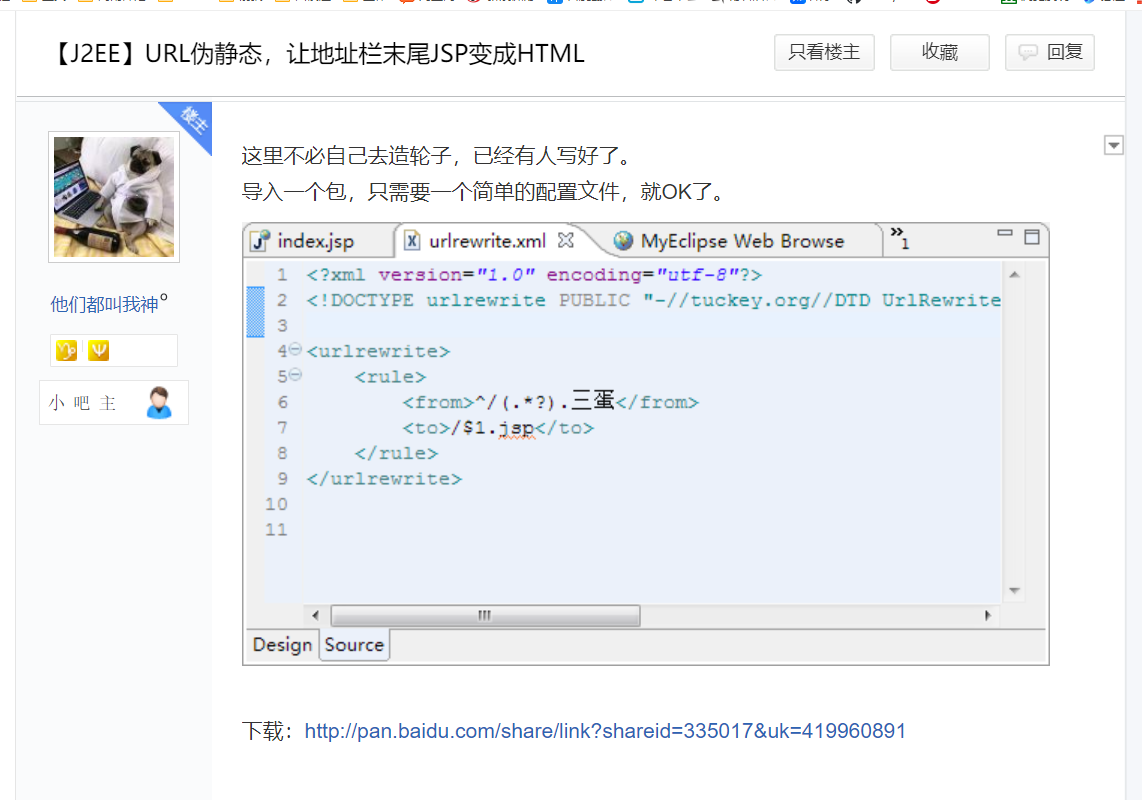
Task: Close the urlrewrite.xml editor tab
Action: pyautogui.click(x=565, y=240)
